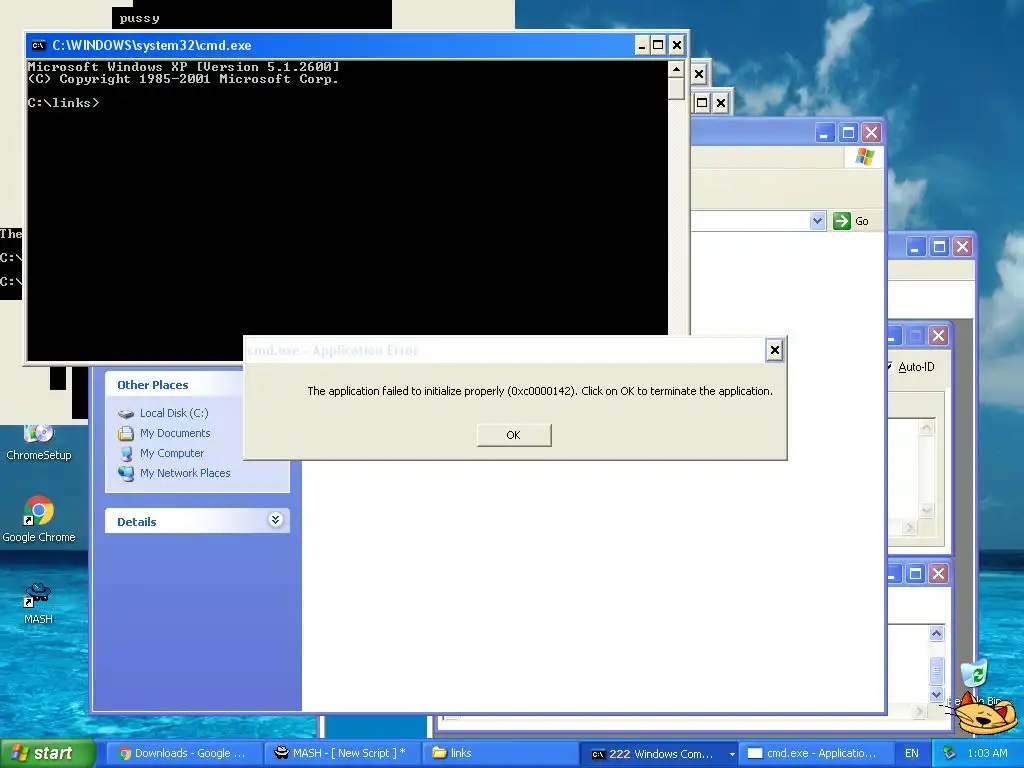
Task: Close the cmd.exe Application Error dialog
Action: pos(775,350)
